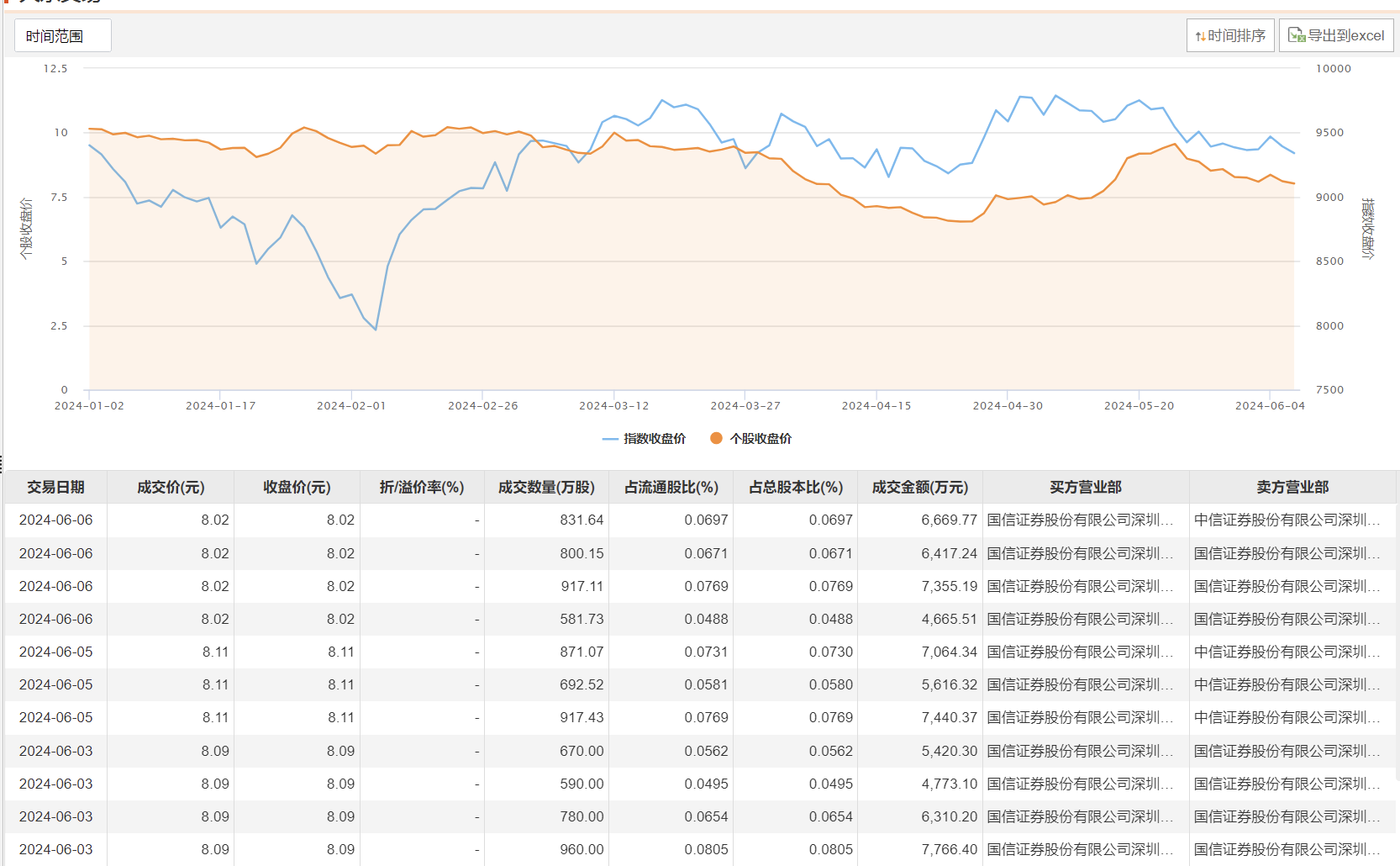Viewport: 1400px width, 866px height.
Task: Click the 占流通股比(%) column header
Action: pyautogui.click(x=671, y=488)
